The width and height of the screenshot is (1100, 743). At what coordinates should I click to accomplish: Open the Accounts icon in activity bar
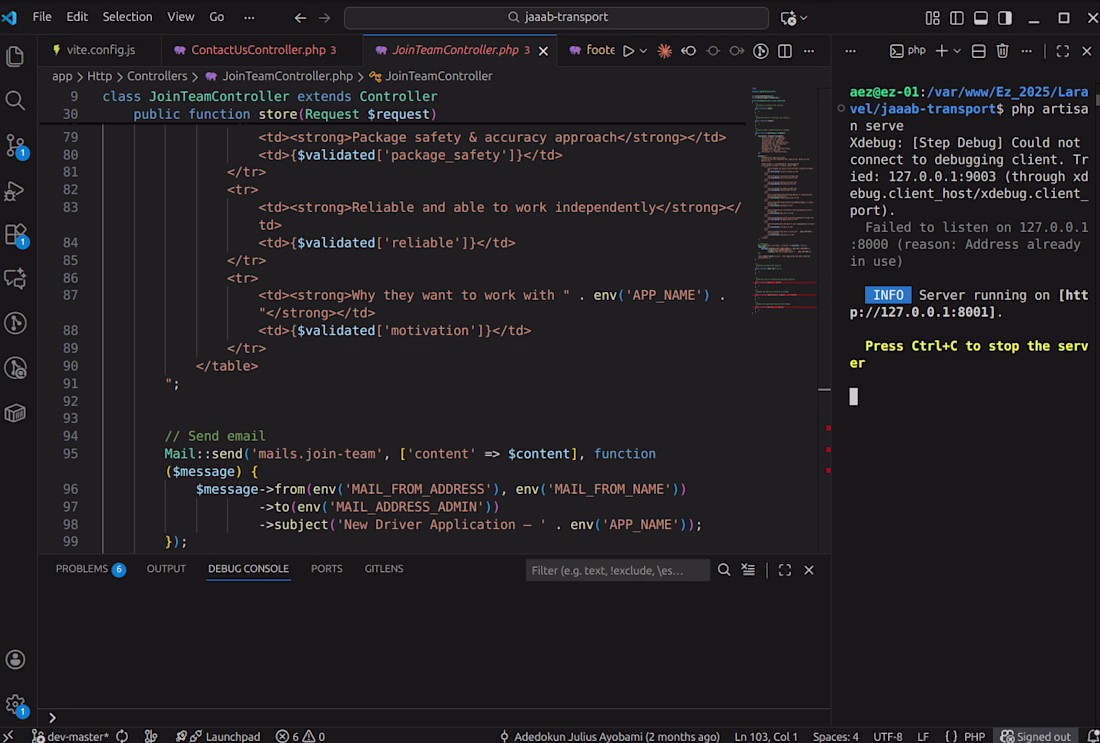pos(15,659)
